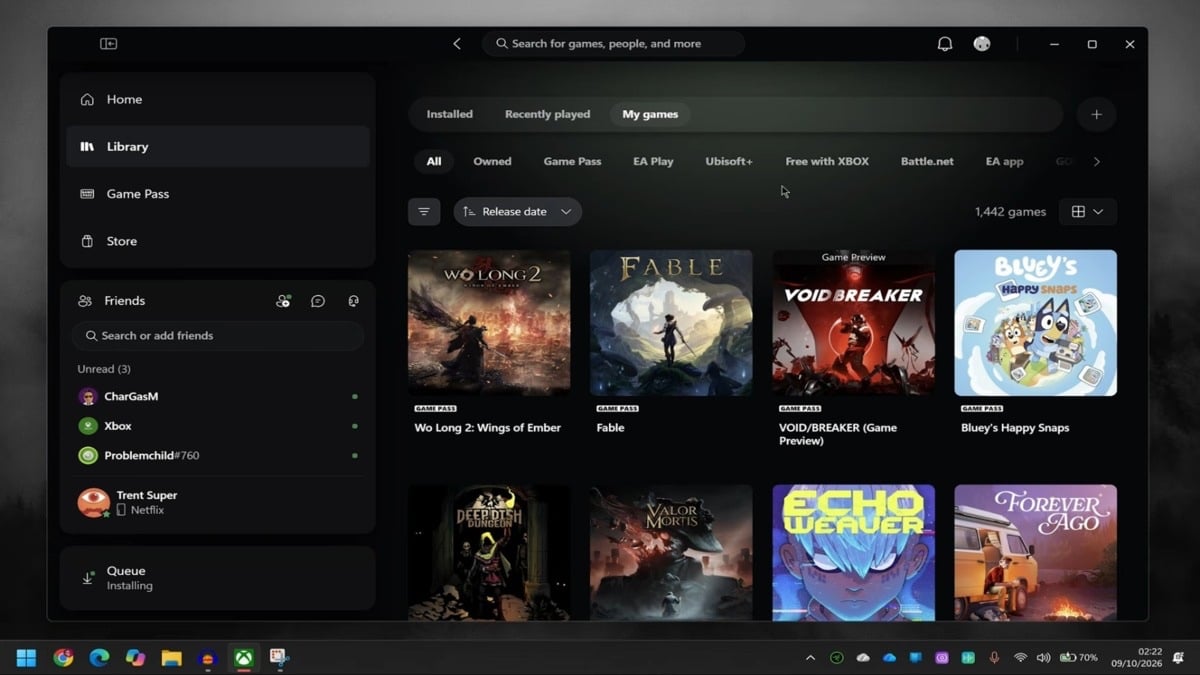This screenshot has width=1200, height=675.
Task: Open Bluey's Happy Snaps cover
Action: tap(1035, 323)
